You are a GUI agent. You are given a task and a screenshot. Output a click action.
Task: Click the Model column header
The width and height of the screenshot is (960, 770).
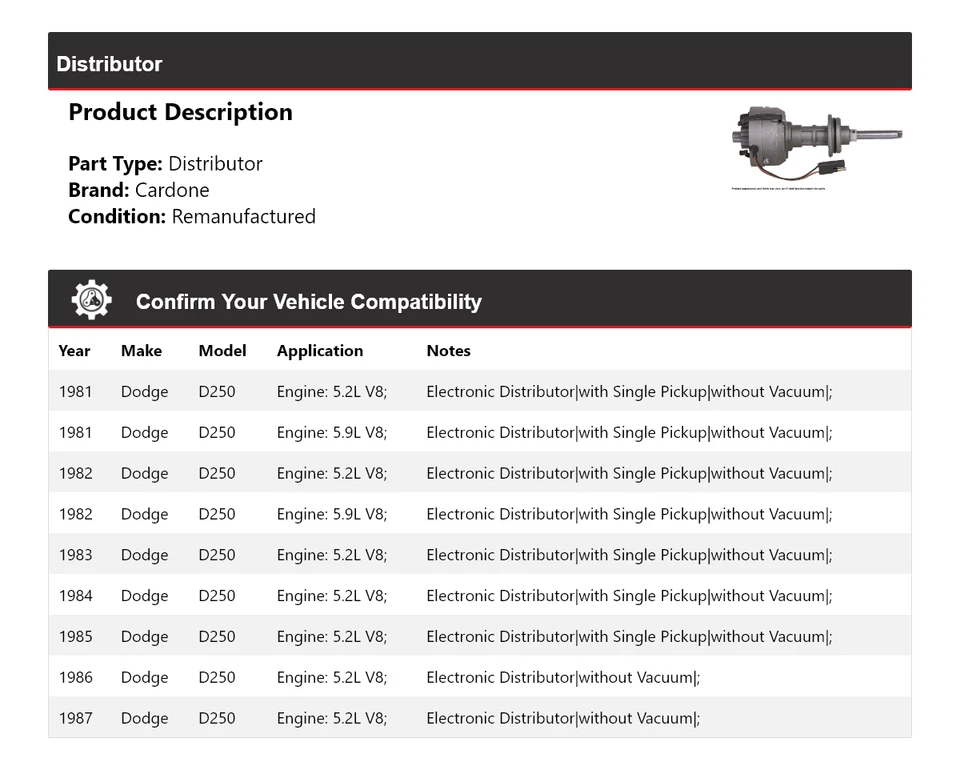(x=222, y=351)
